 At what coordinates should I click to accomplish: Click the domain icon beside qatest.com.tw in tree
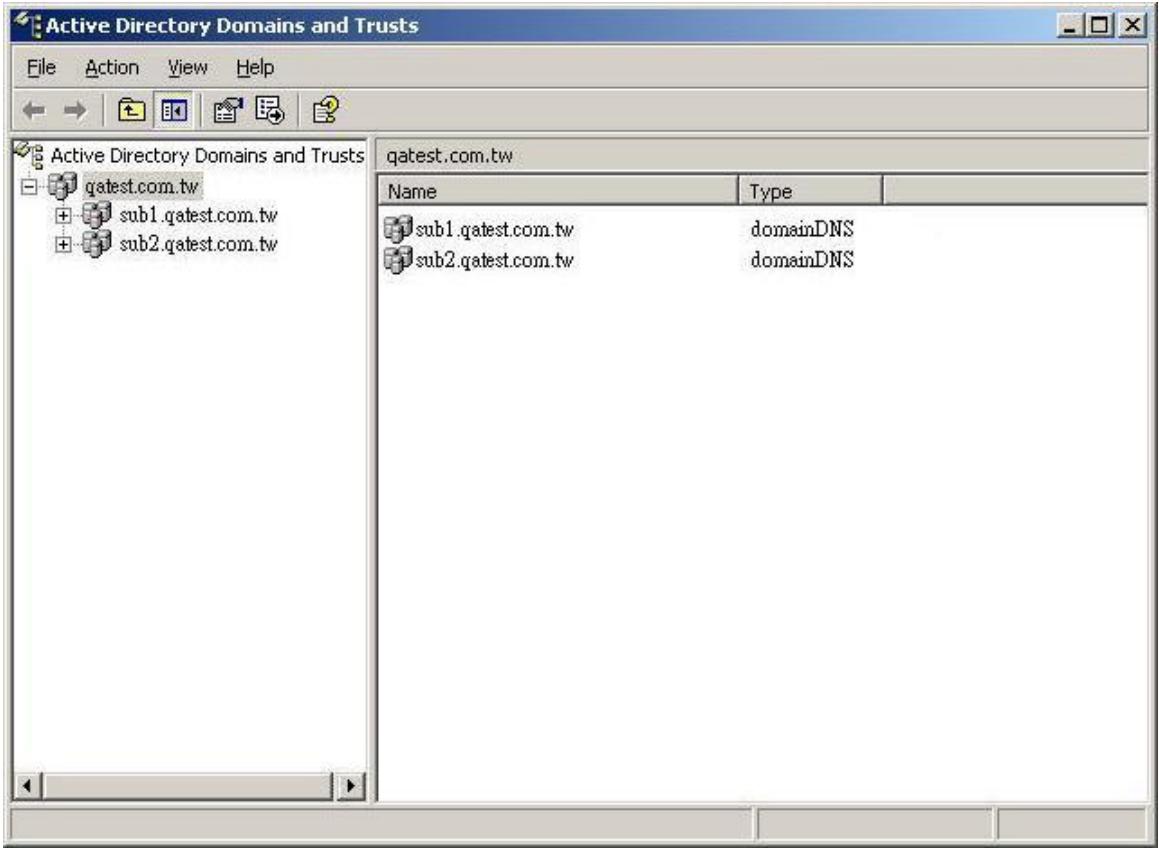point(63,186)
